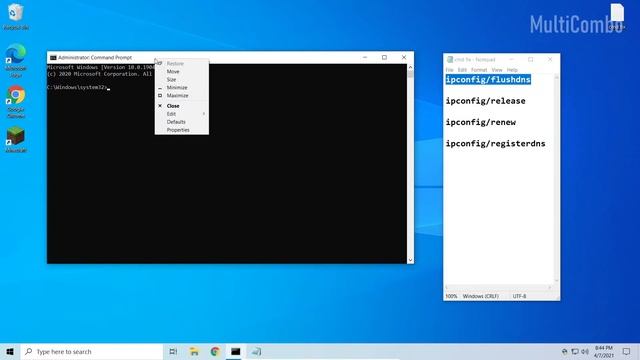Click the UTF-8 encoding in Notepad status bar
The width and height of the screenshot is (640, 360).
[519, 296]
